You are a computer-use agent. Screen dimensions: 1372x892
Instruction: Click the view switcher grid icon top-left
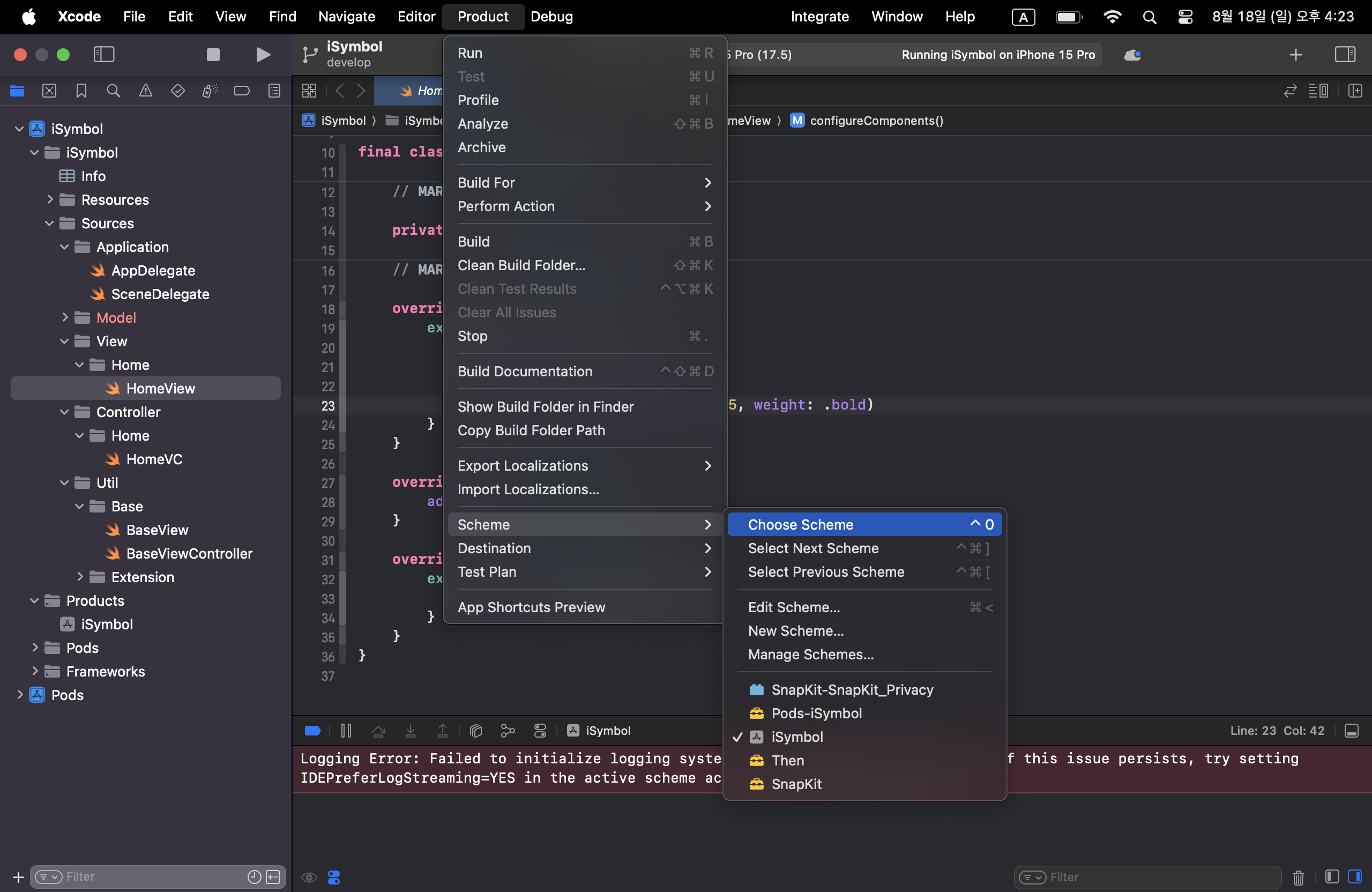308,91
